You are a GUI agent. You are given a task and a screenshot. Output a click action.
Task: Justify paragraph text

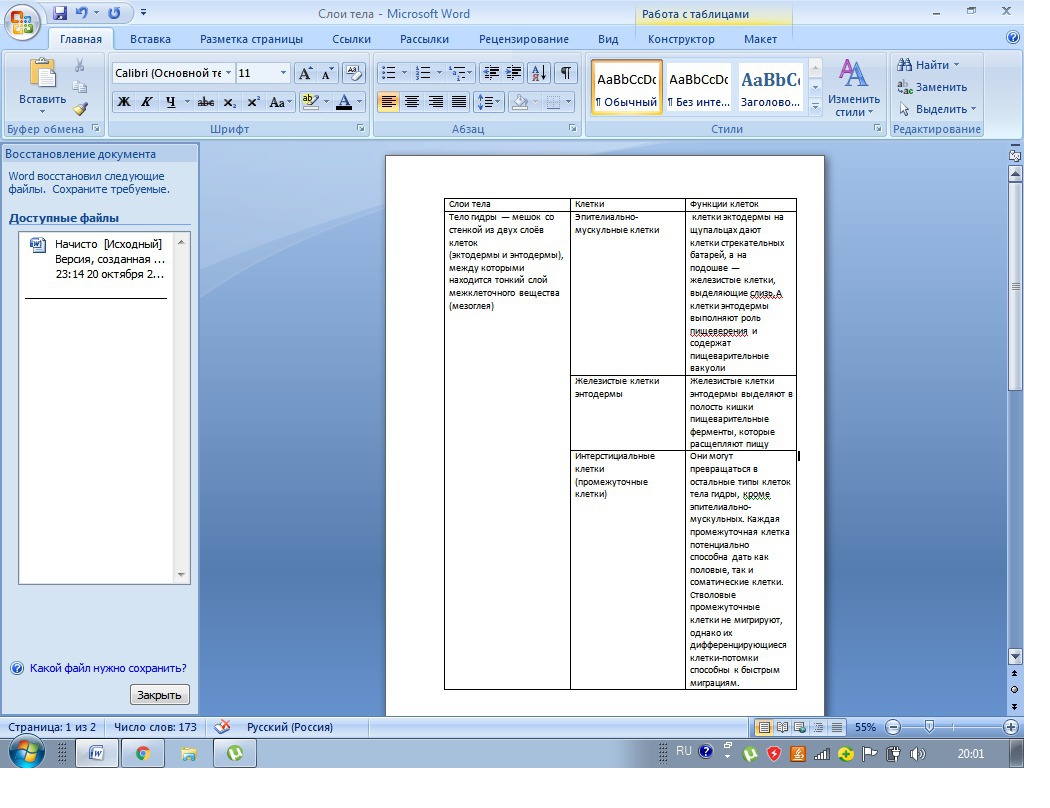pyautogui.click(x=459, y=102)
